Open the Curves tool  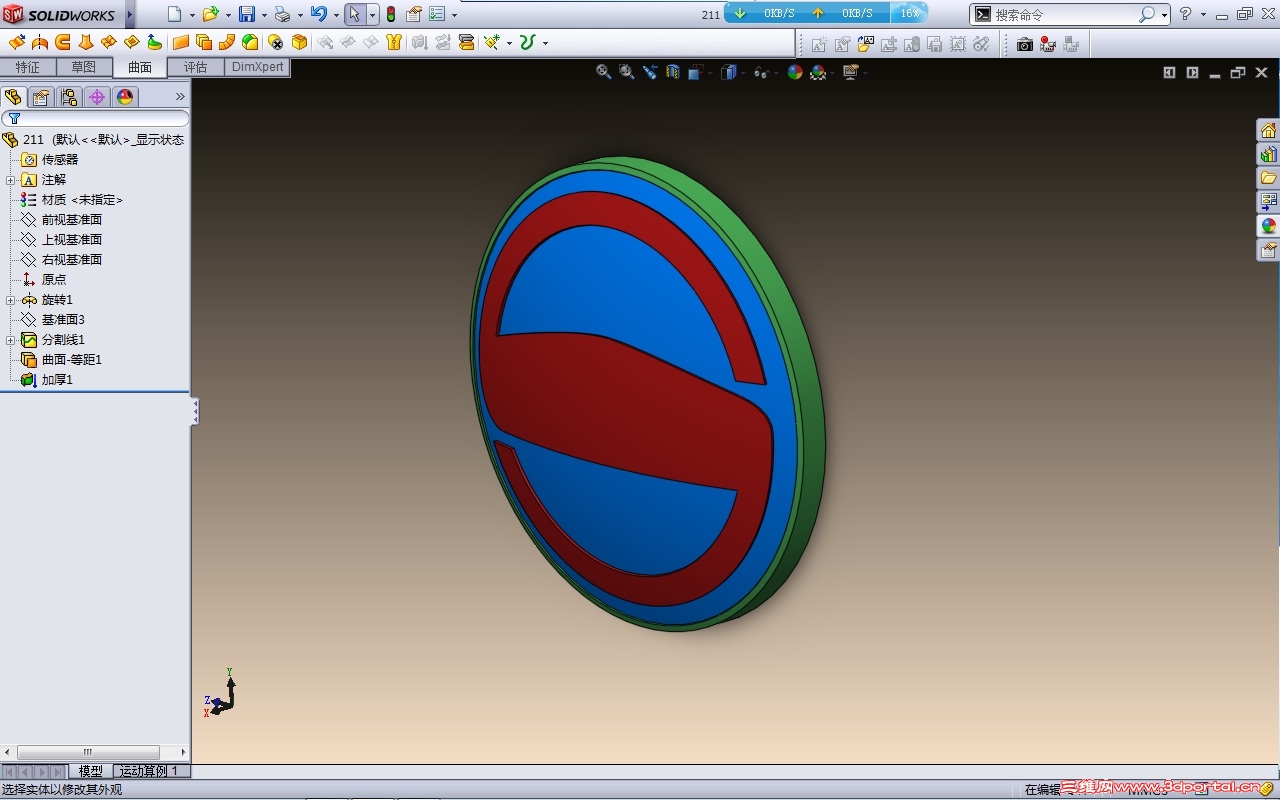coord(527,42)
